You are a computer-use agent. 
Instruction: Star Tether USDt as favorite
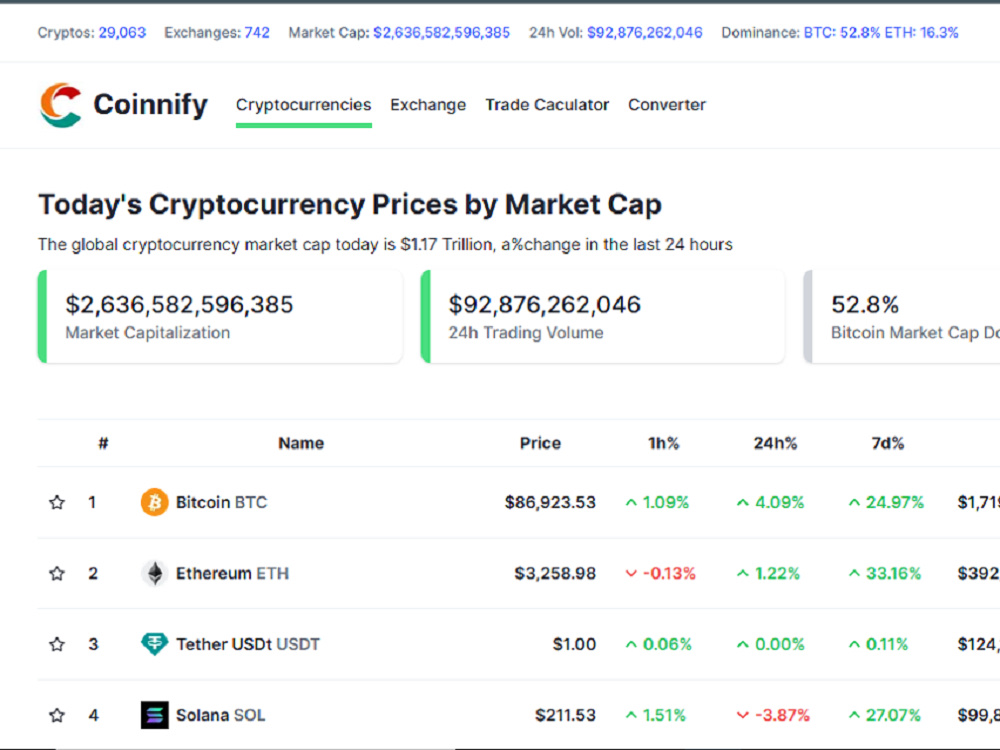pyautogui.click(x=57, y=644)
